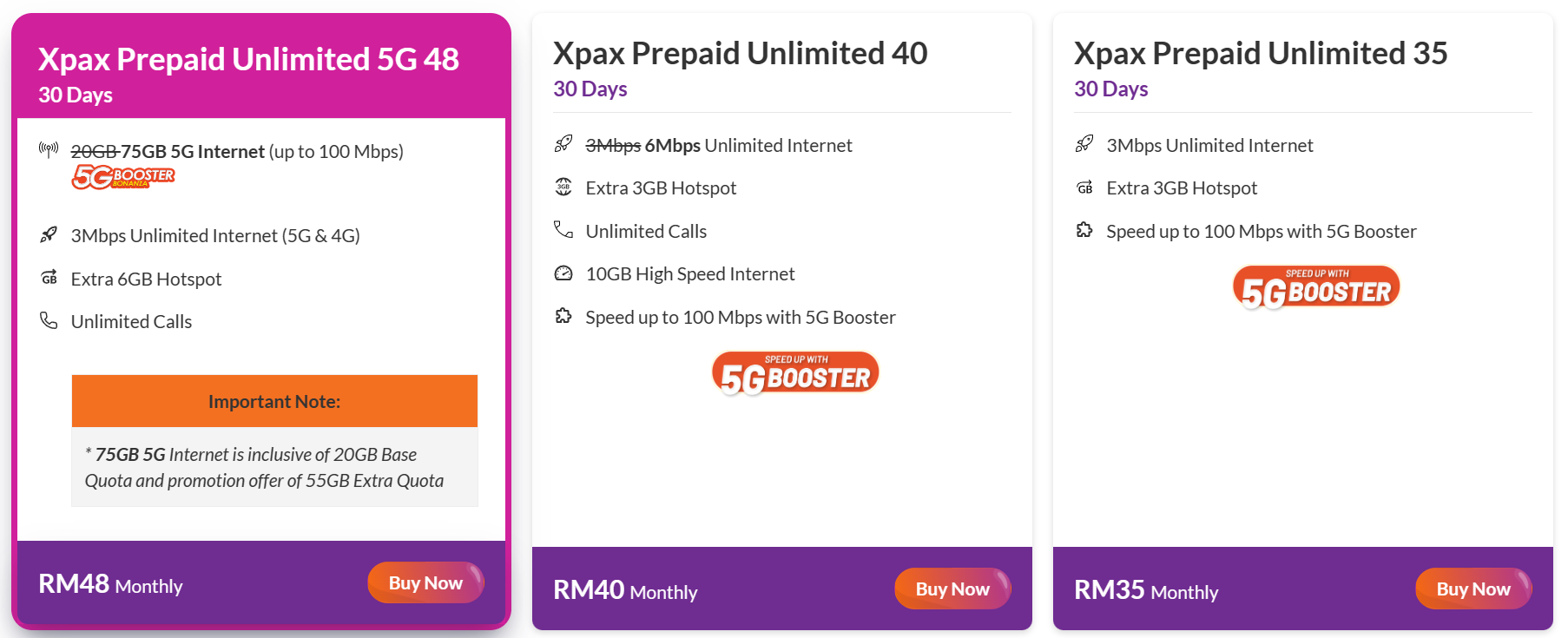Click the puzzle icon in the Unlimited 35 card
Image resolution: width=1568 pixels, height=638 pixels.
click(x=1084, y=230)
